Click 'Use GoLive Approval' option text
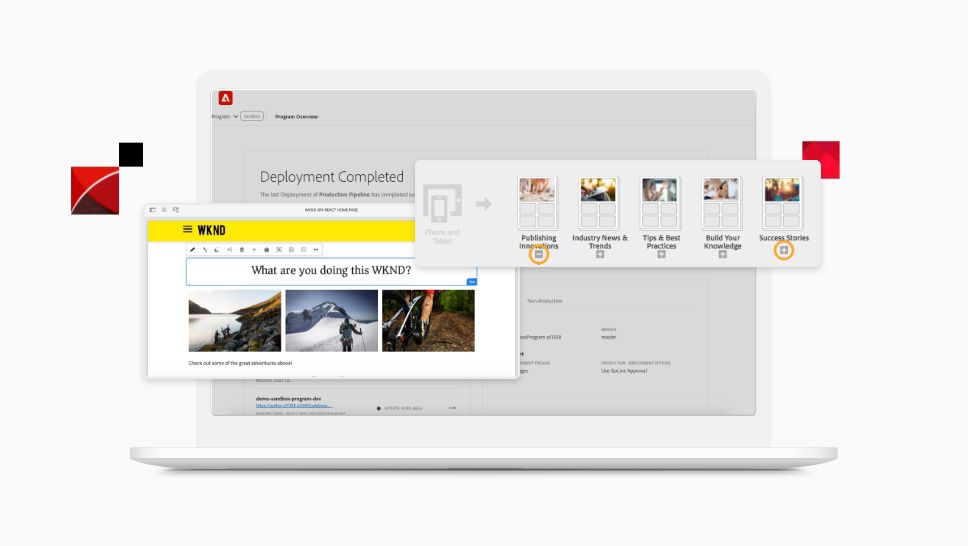The image size is (968, 546). click(624, 371)
